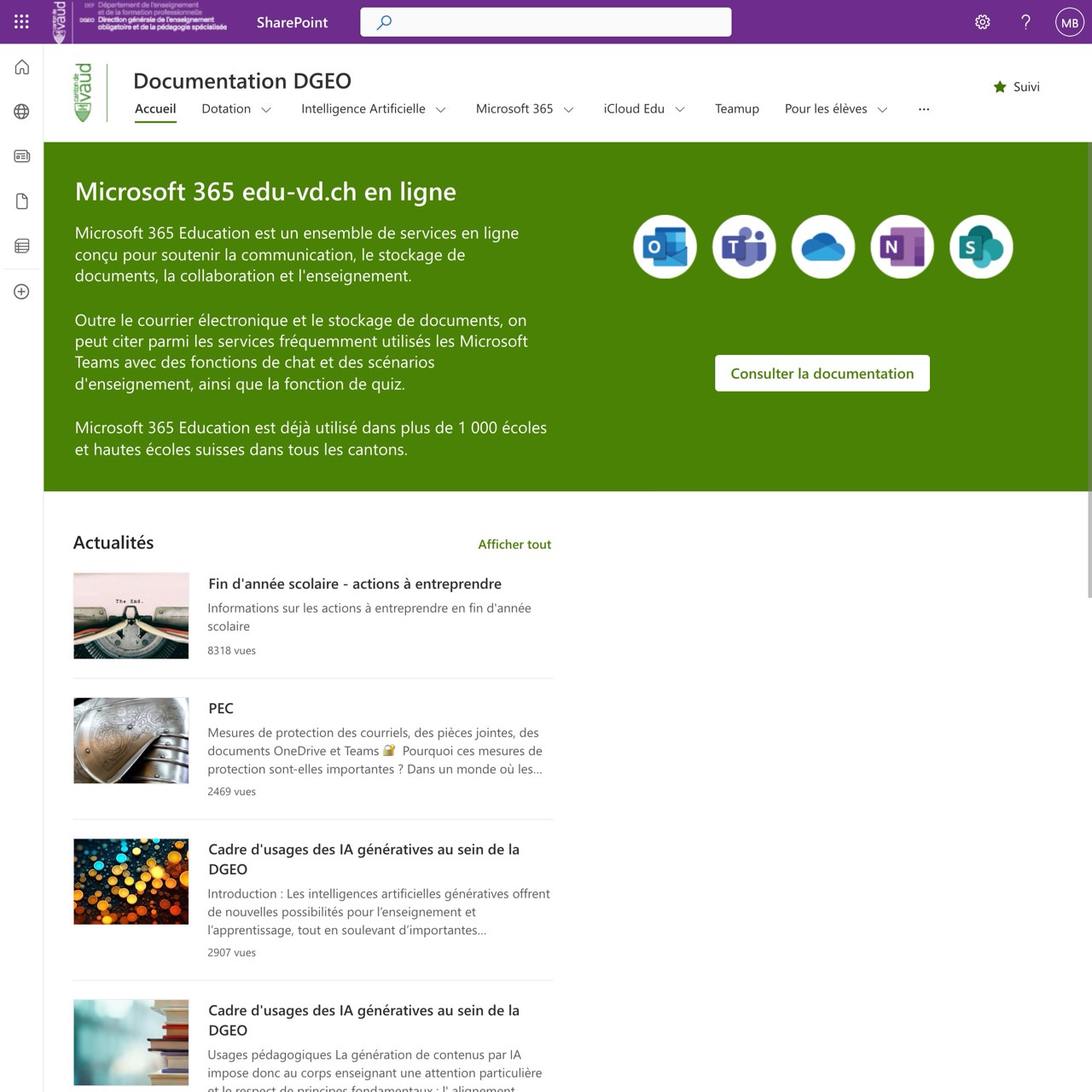The height and width of the screenshot is (1092, 1092).
Task: Click Consulter la documentation button
Action: pos(822,374)
